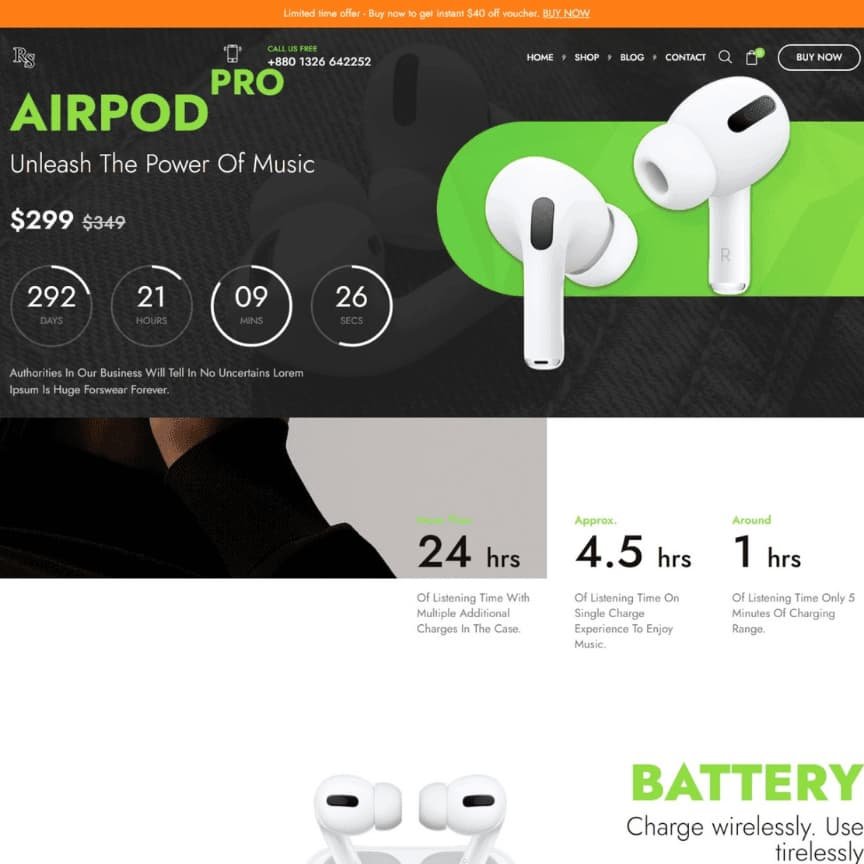Click the AirPods case image near Battery

410,819
